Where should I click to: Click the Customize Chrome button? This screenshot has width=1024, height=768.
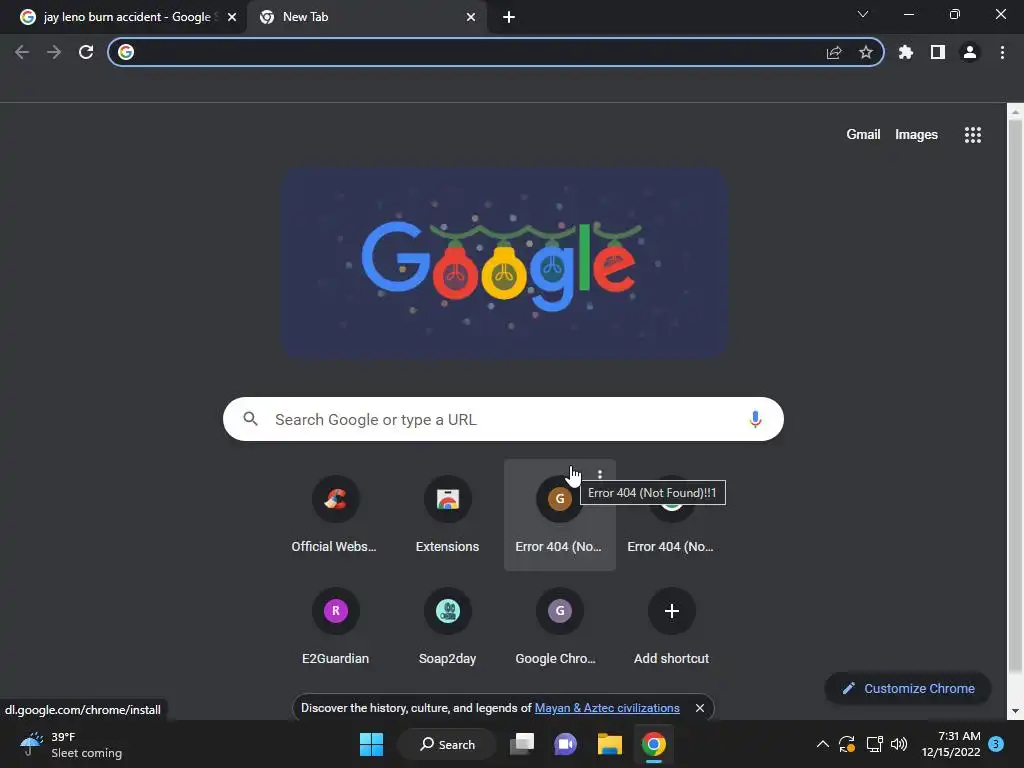tap(908, 688)
